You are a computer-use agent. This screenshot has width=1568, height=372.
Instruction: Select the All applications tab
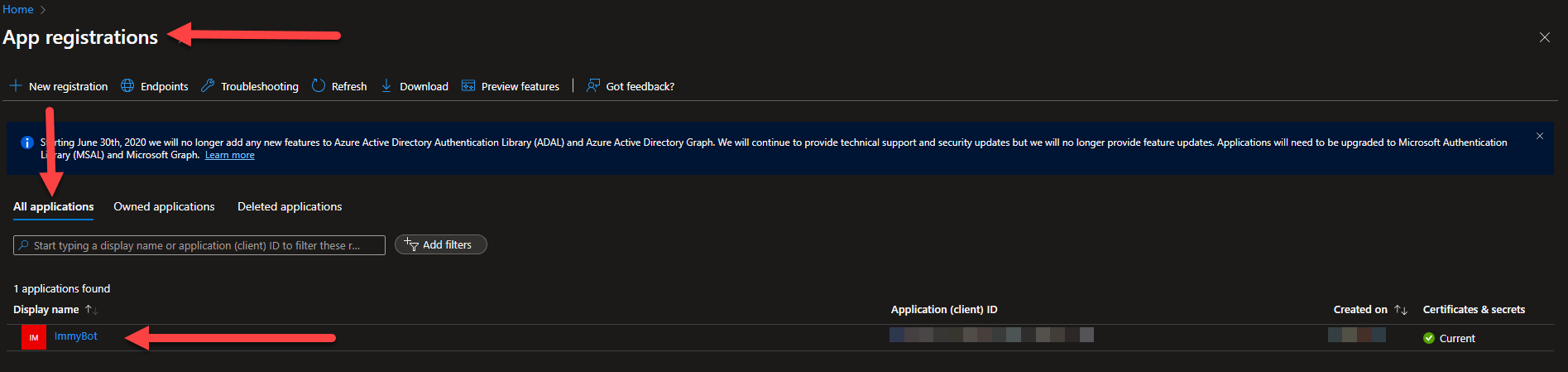54,207
